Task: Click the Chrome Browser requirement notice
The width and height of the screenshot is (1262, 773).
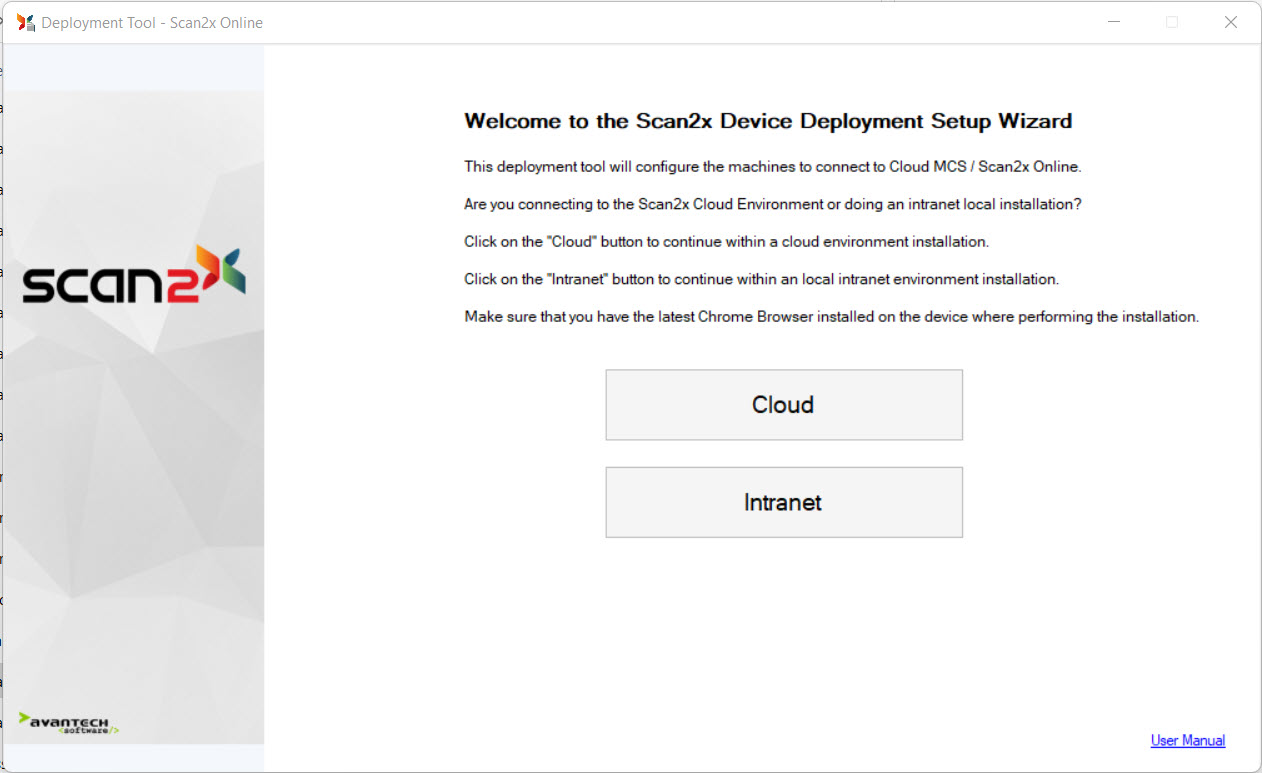Action: (x=831, y=317)
